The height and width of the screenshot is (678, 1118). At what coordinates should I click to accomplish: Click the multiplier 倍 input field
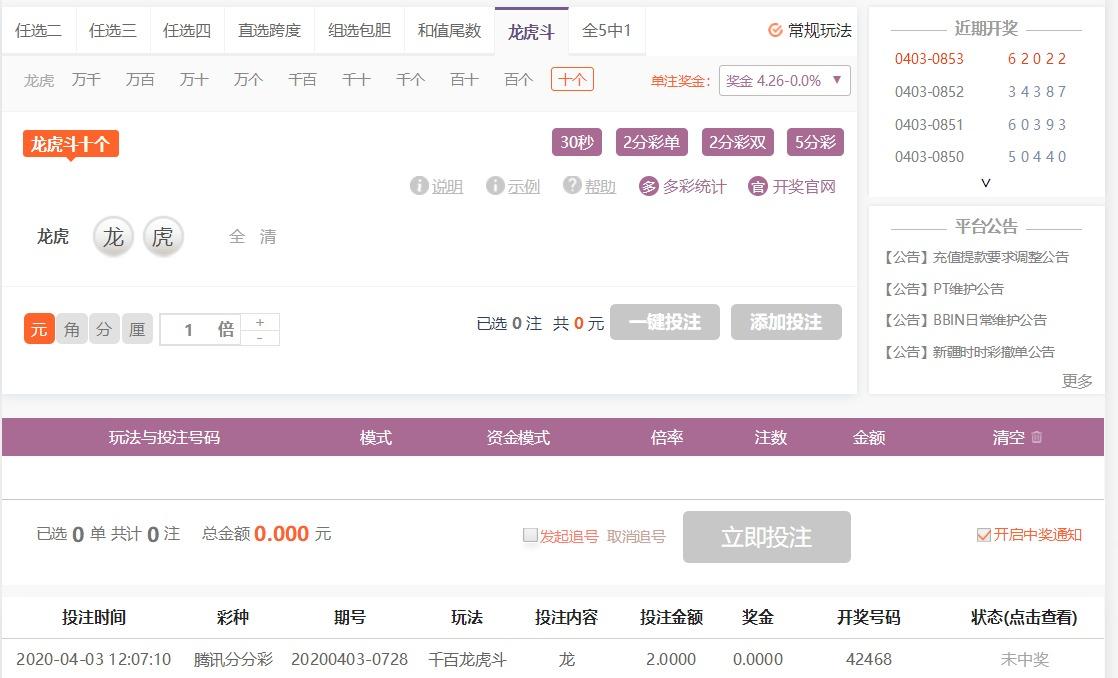[190, 329]
